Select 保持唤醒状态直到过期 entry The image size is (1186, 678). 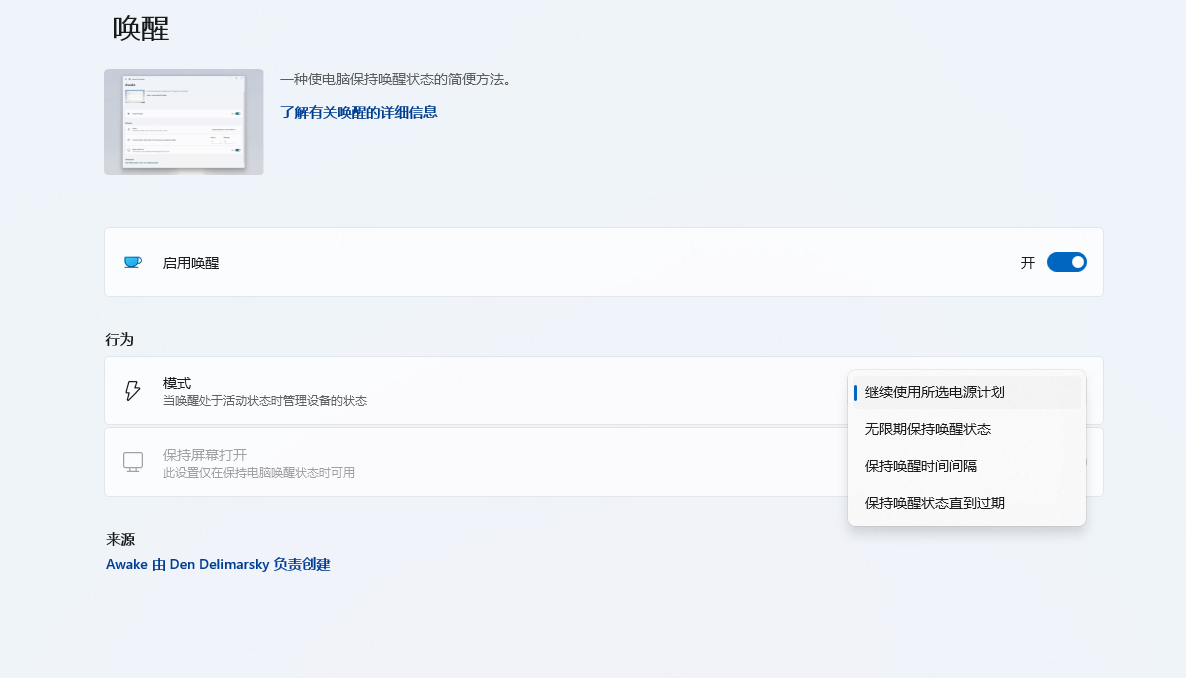tap(967, 503)
